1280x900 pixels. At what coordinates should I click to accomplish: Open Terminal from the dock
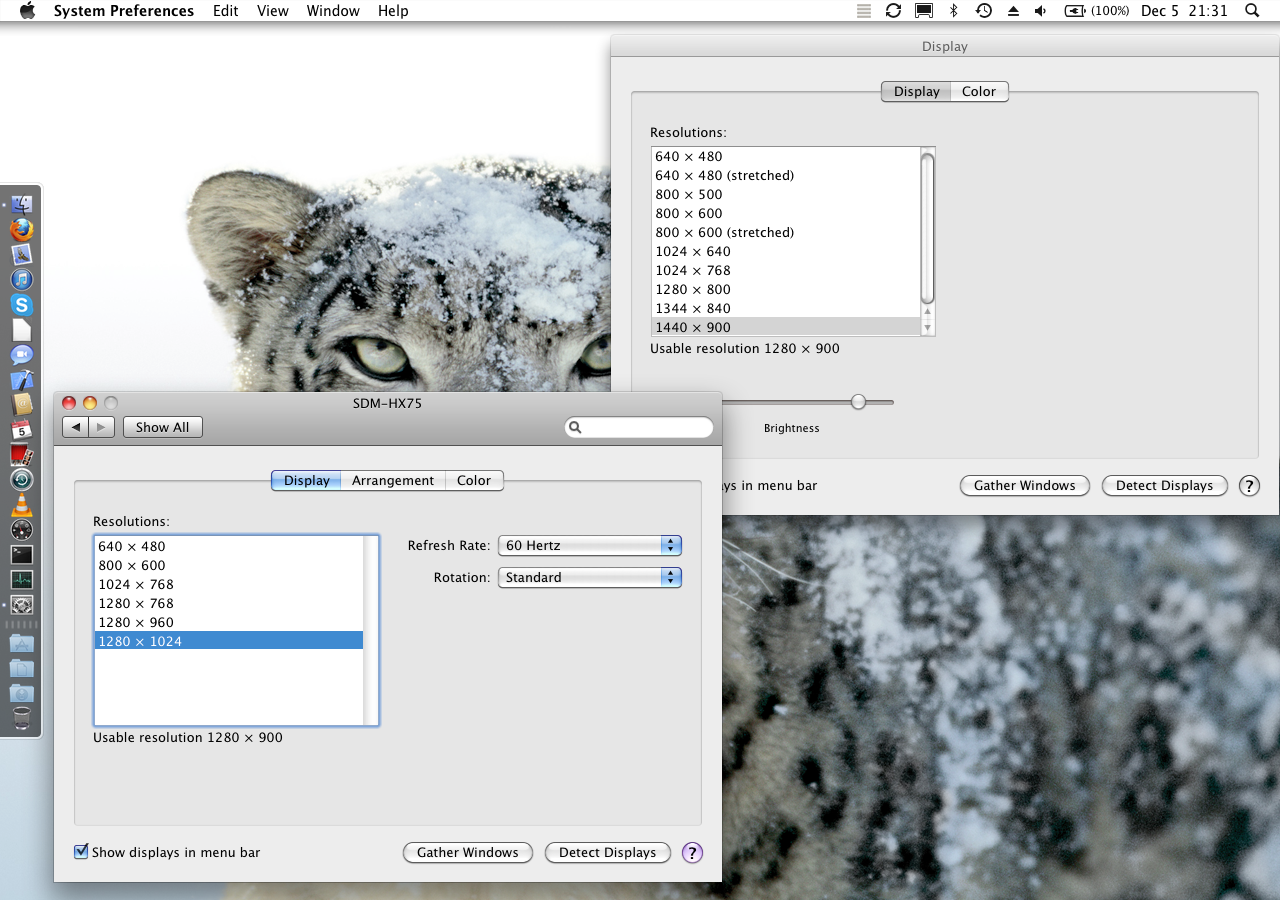coord(22,554)
